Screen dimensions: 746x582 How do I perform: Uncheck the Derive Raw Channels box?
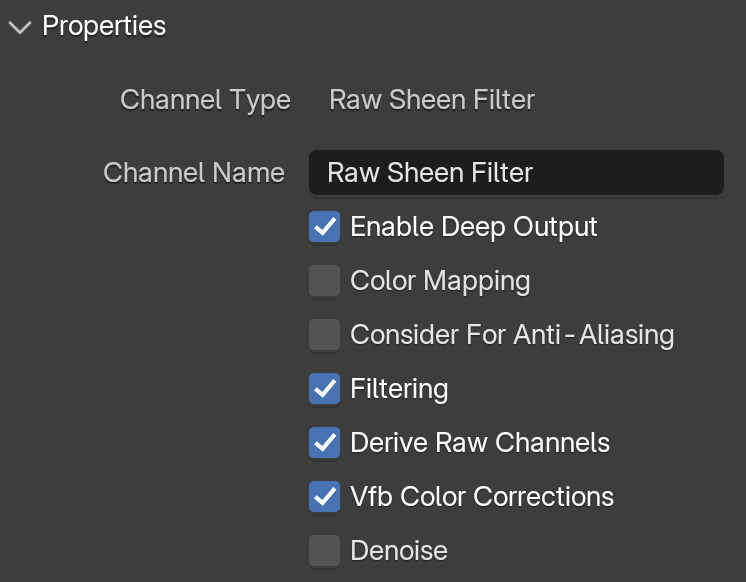click(x=324, y=443)
